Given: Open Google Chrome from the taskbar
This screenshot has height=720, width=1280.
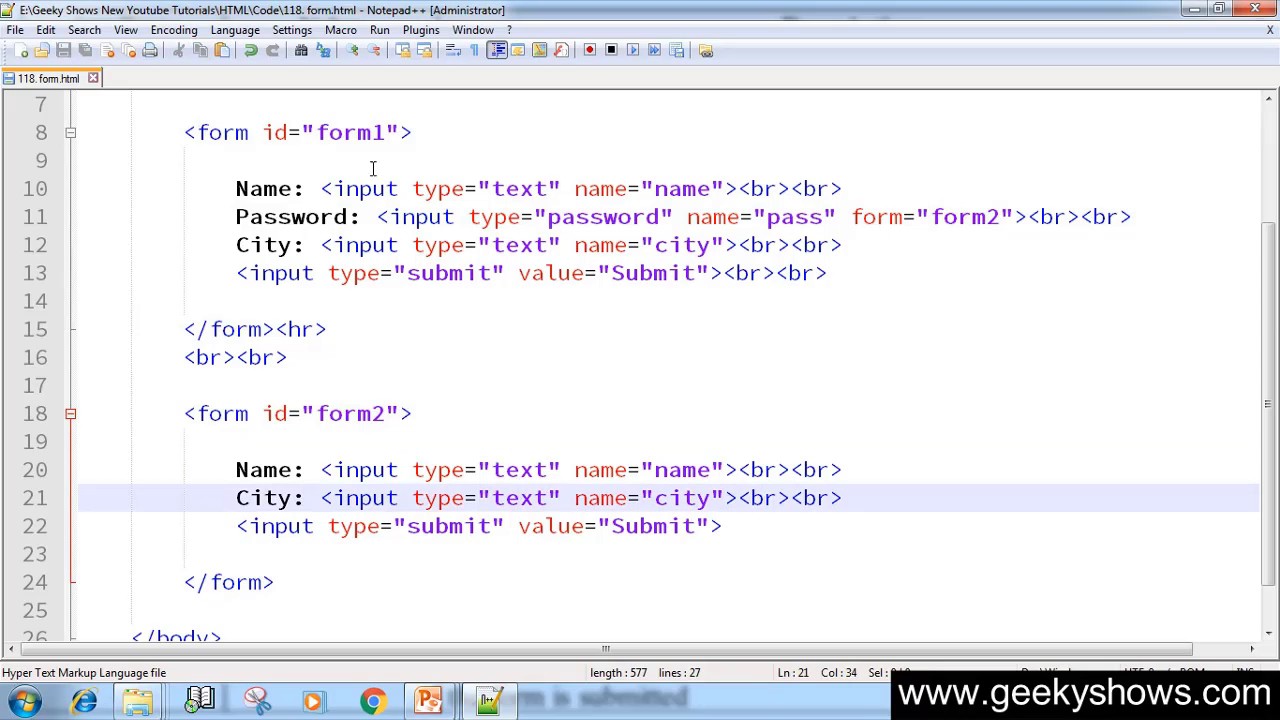Looking at the screenshot, I should [373, 701].
